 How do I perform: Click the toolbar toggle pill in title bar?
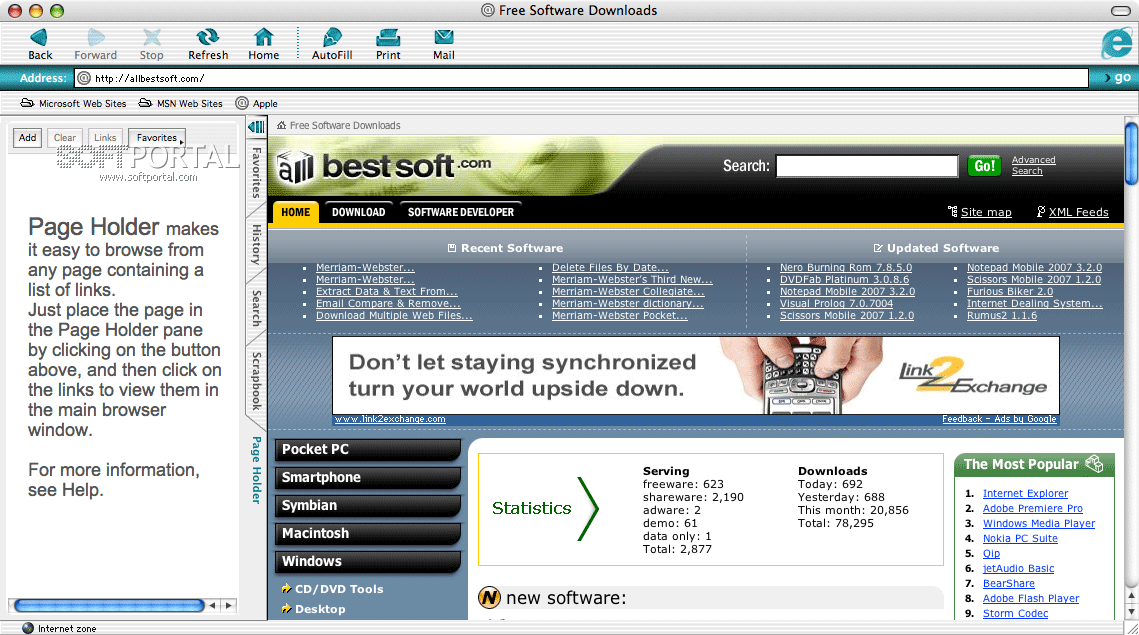click(x=1121, y=10)
